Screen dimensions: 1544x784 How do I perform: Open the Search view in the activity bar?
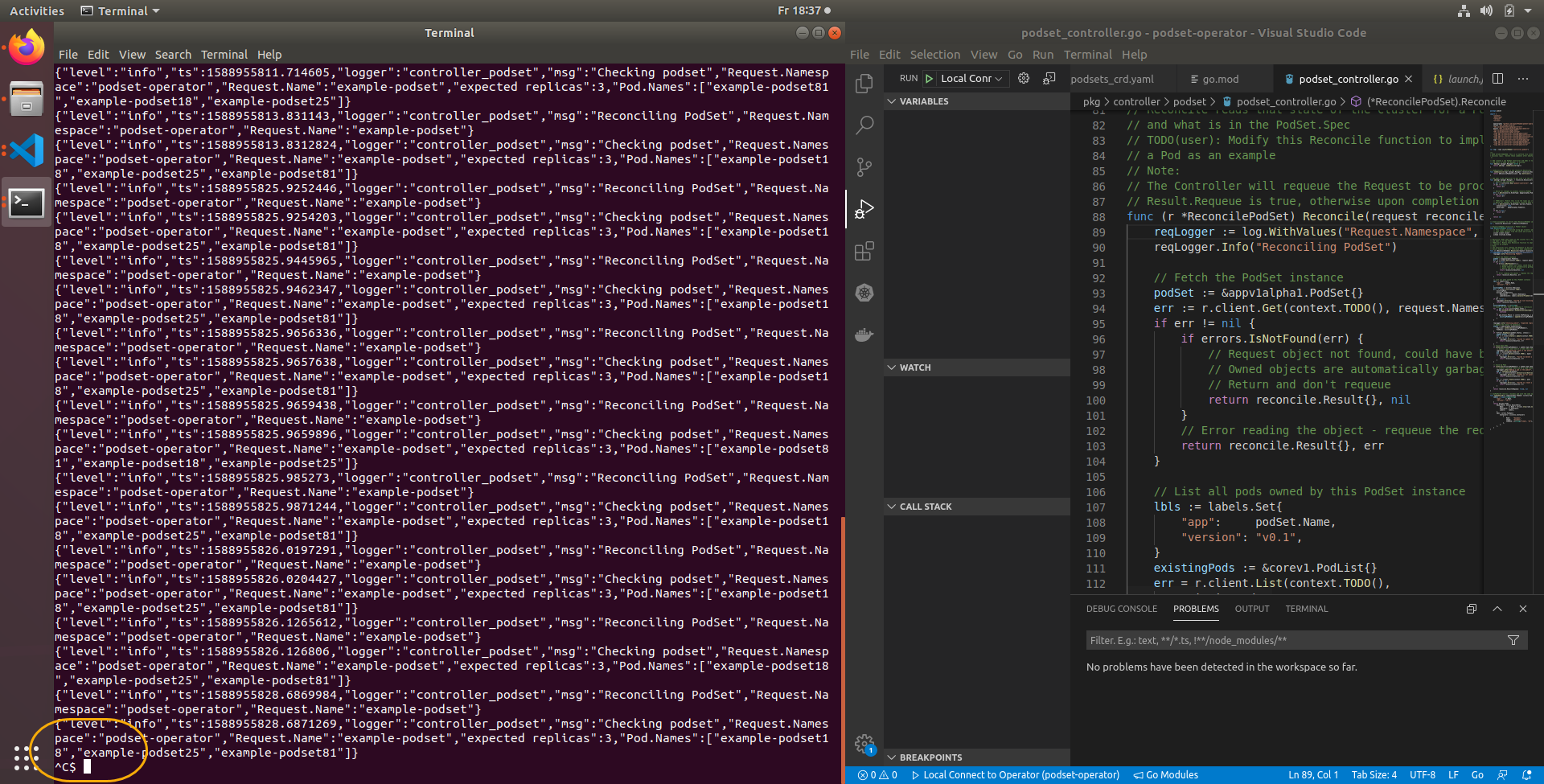point(864,125)
